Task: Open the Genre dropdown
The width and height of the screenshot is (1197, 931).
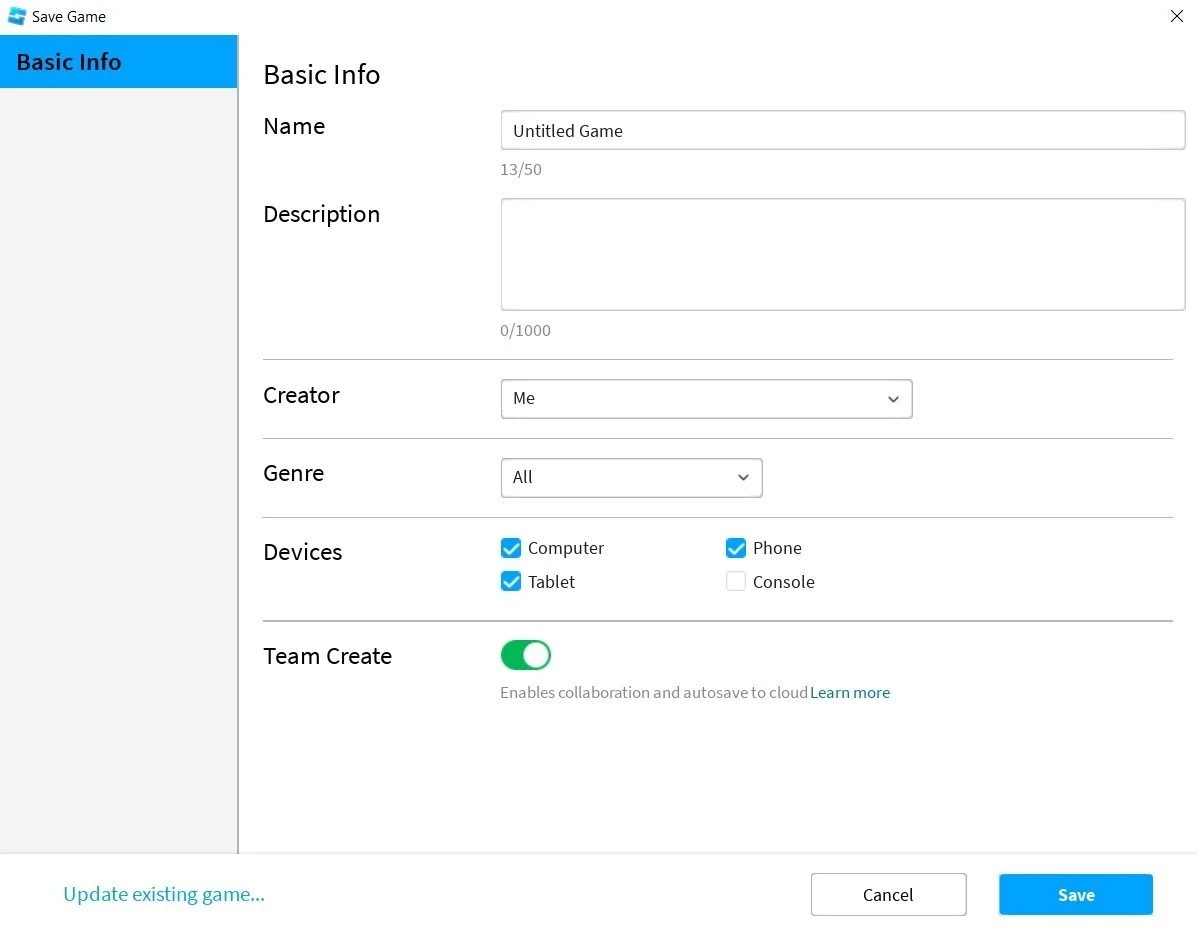Action: [631, 478]
